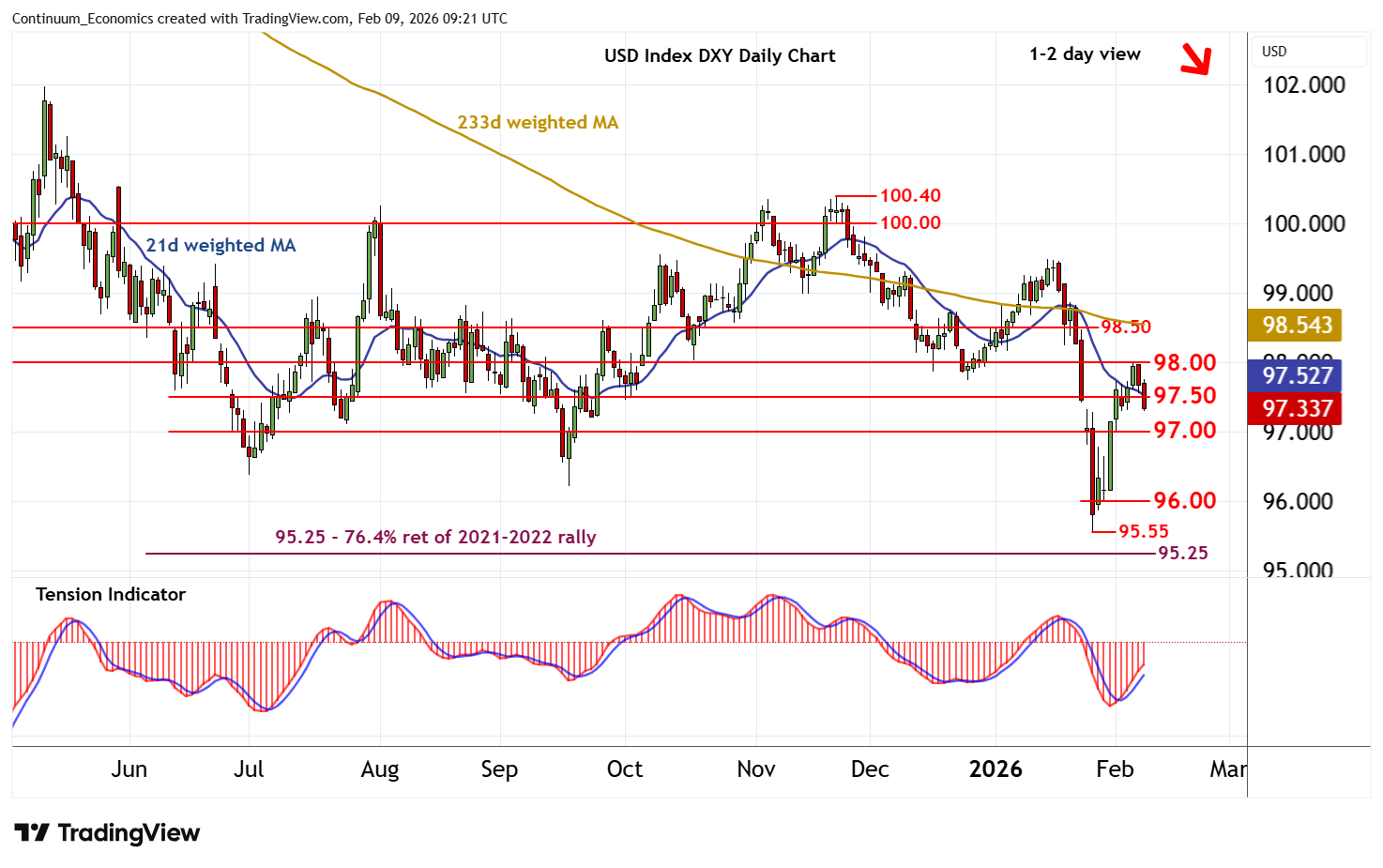This screenshot has width=1383, height=868.
Task: Click the 21d weighted MA label
Action: (x=221, y=245)
